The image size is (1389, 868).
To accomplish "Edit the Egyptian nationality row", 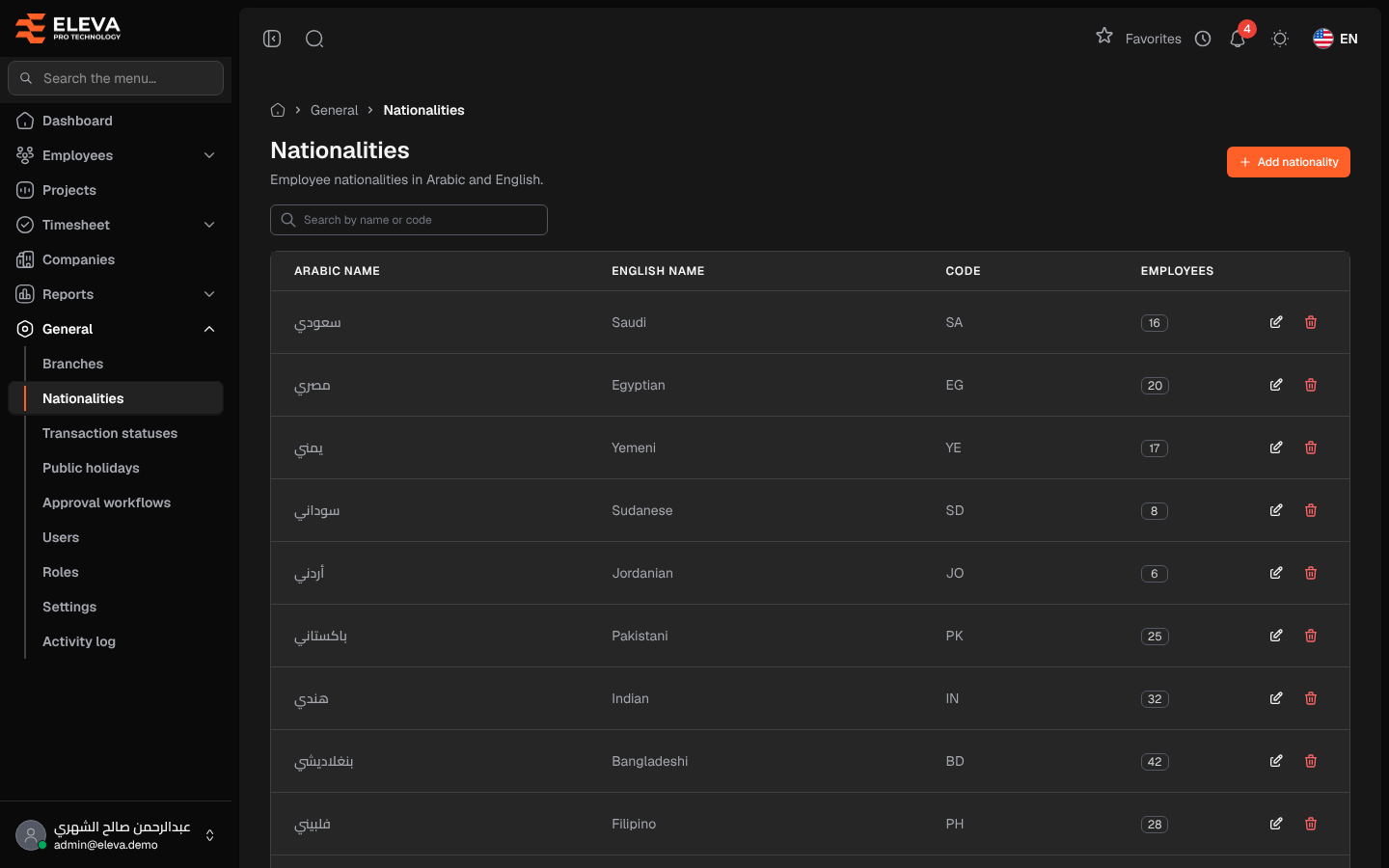I will click(1276, 385).
